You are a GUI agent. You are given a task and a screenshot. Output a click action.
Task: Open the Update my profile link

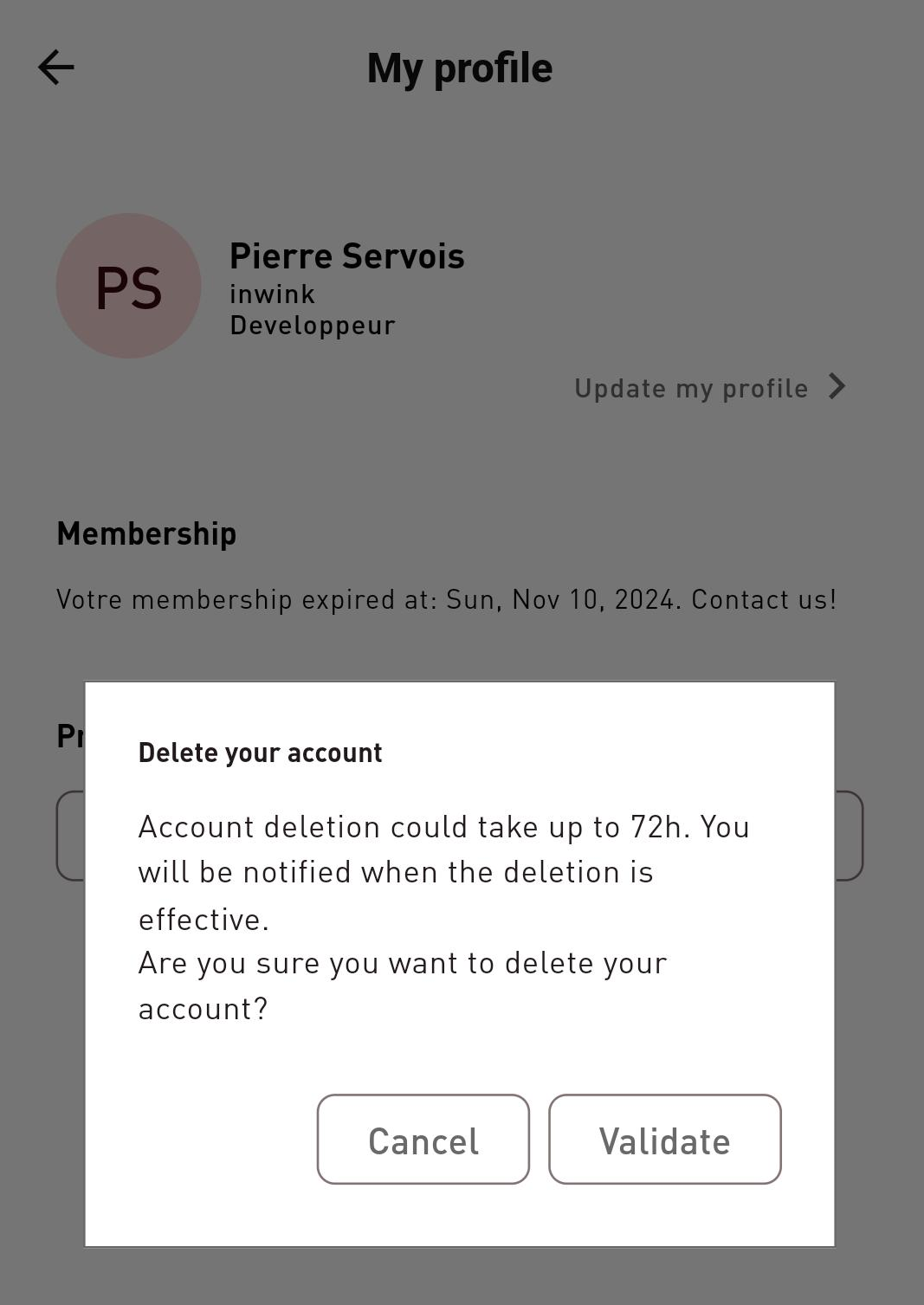coord(691,388)
